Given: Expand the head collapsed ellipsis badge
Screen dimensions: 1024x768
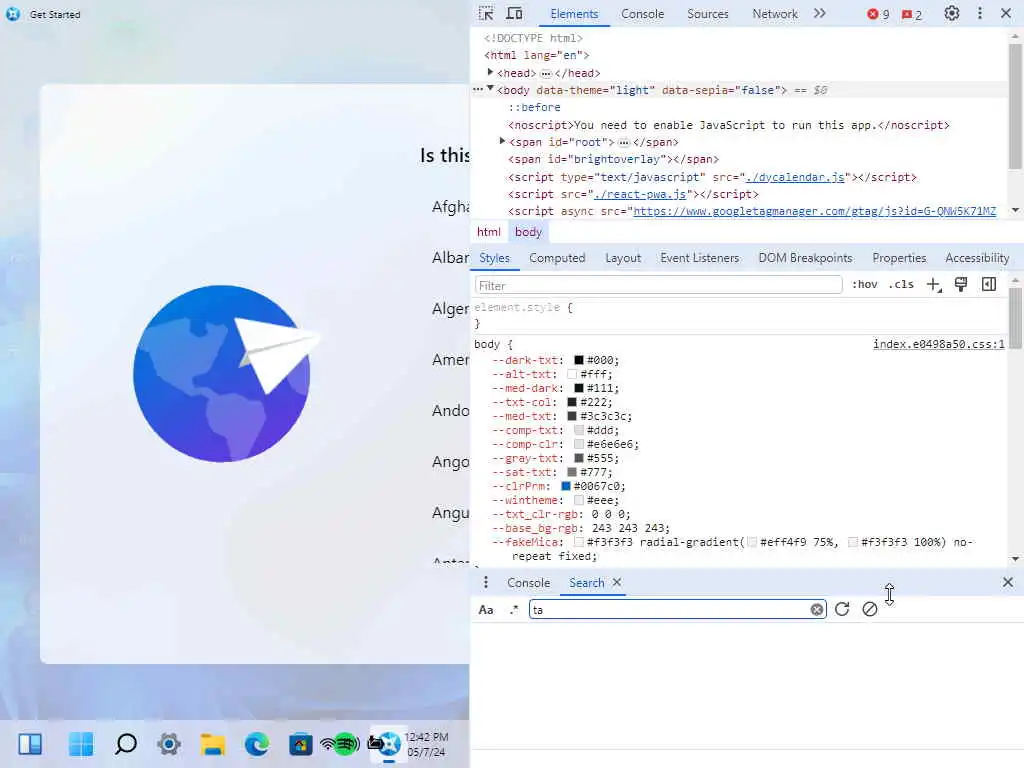Looking at the screenshot, I should [545, 74].
